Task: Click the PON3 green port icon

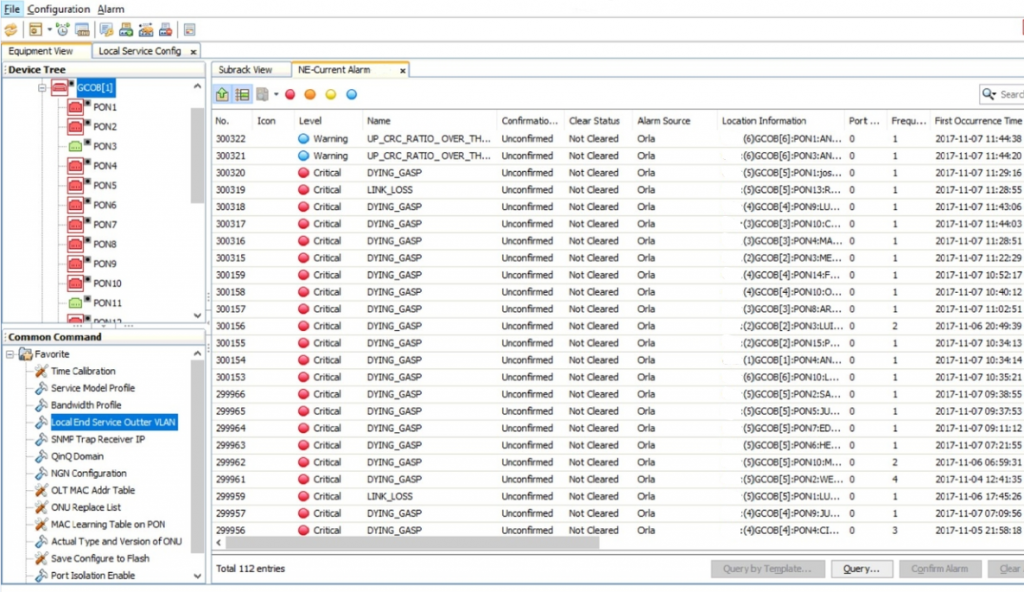Action: (x=75, y=146)
